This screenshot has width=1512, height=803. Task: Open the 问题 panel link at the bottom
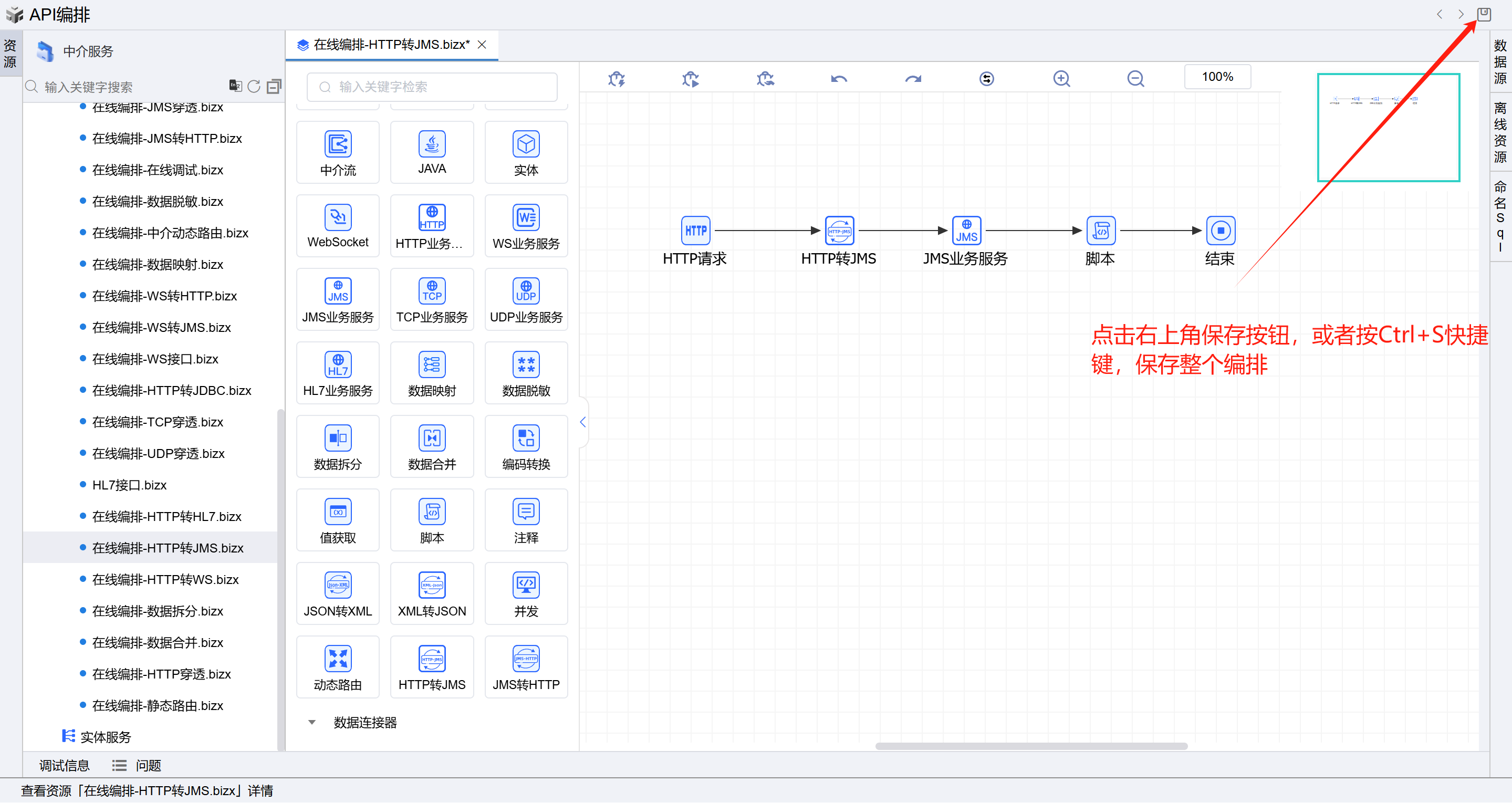coord(148,765)
